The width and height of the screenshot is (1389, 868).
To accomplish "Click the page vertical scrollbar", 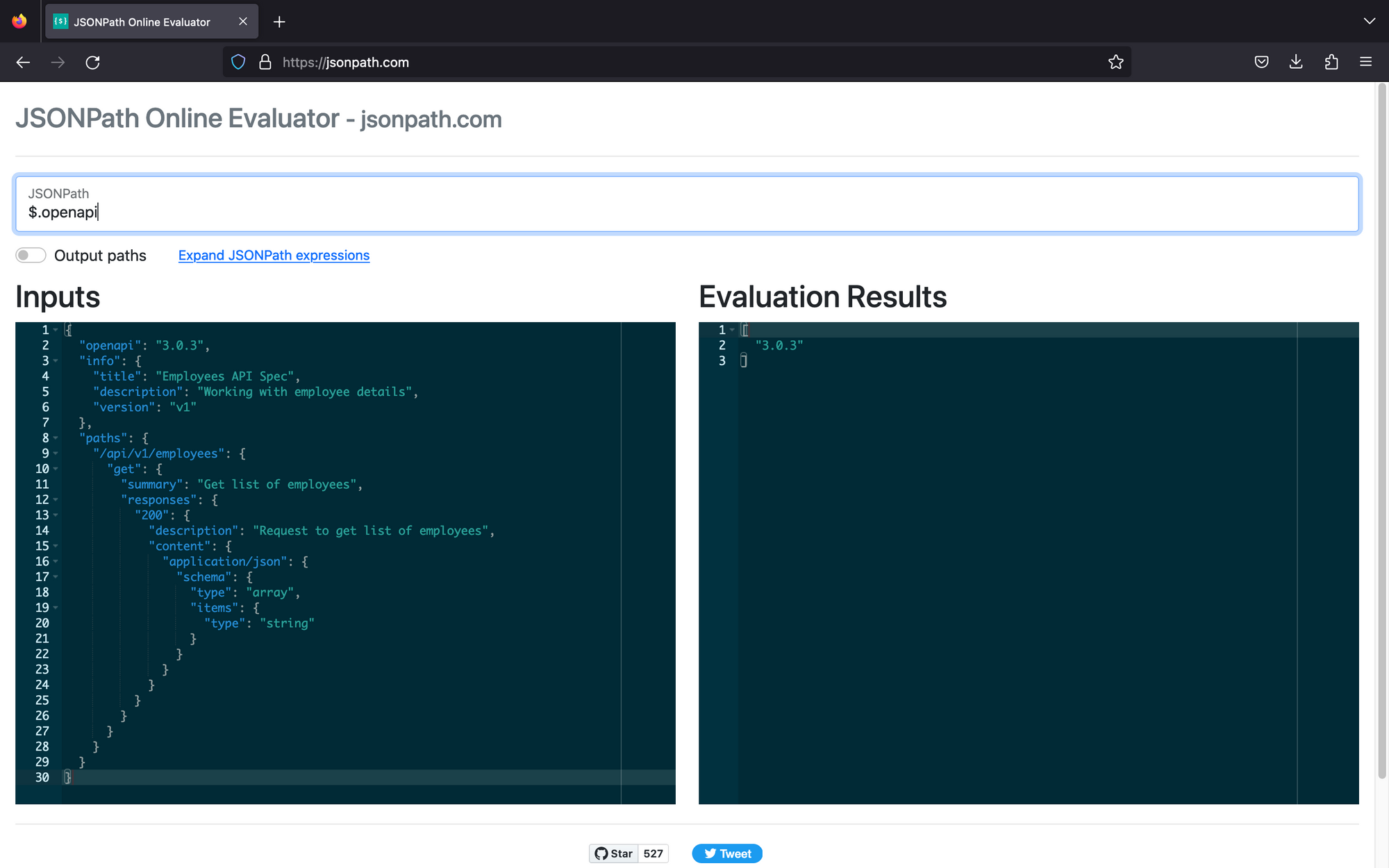I will [x=1381, y=431].
